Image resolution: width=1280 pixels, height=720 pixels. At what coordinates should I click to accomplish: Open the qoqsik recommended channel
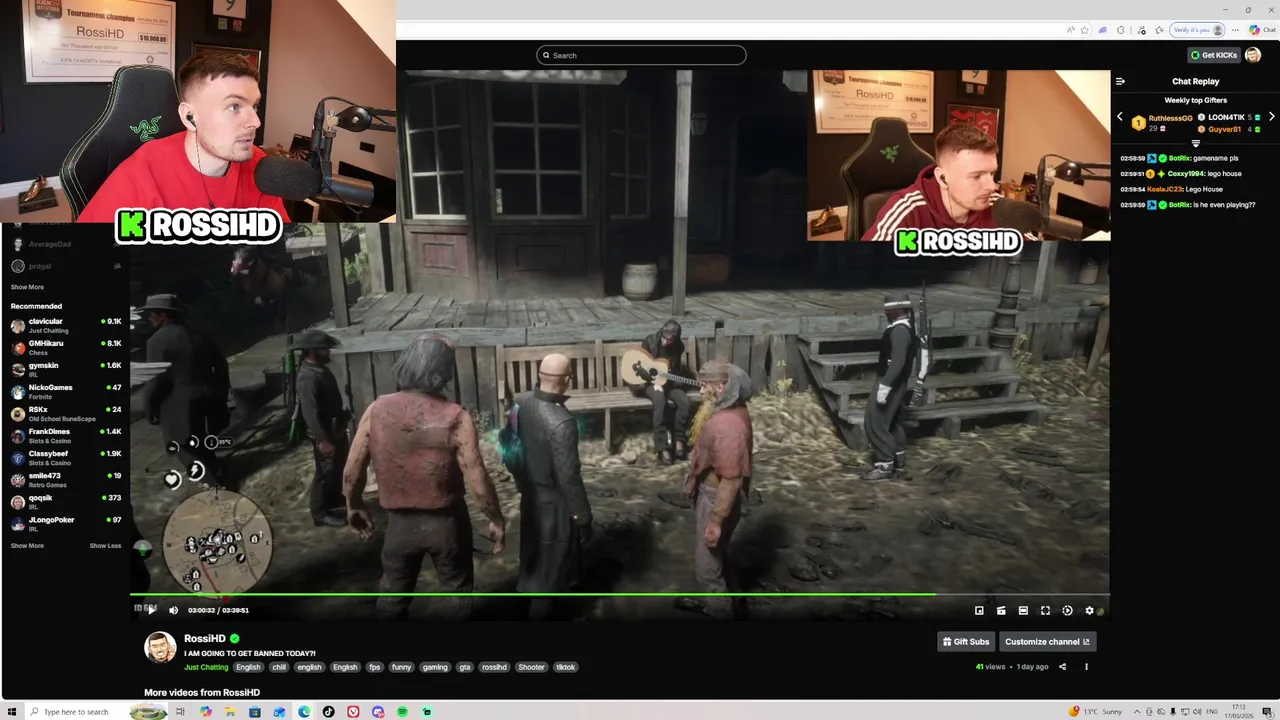65,501
